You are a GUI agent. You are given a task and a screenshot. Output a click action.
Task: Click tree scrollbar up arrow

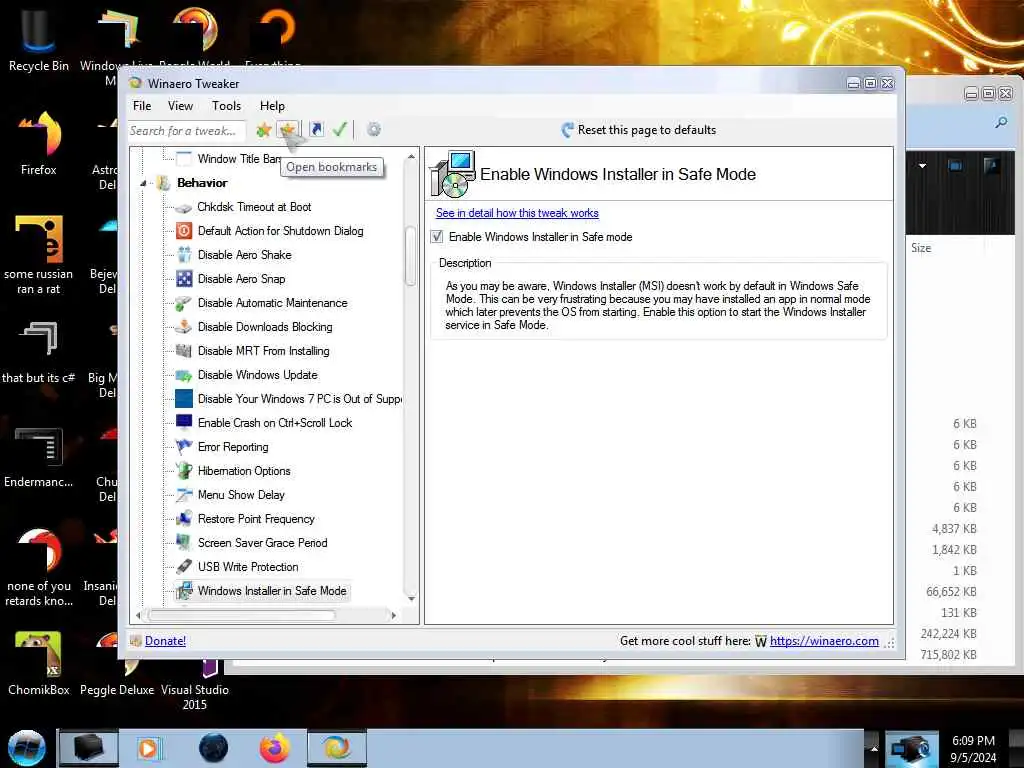click(x=411, y=157)
